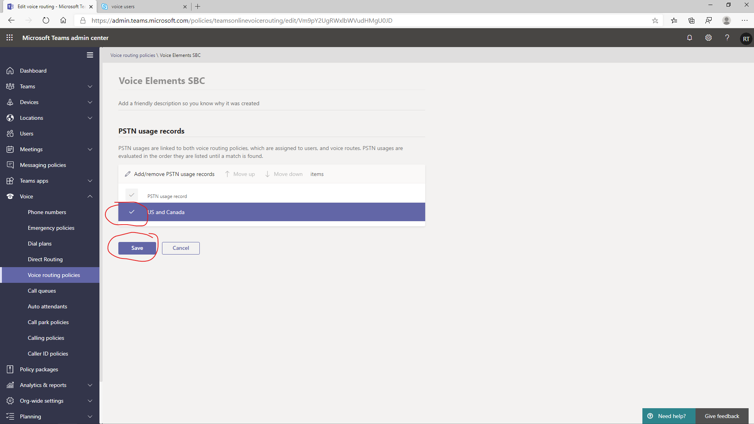Image resolution: width=754 pixels, height=424 pixels.
Task: Open the settings gear icon
Action: (708, 37)
